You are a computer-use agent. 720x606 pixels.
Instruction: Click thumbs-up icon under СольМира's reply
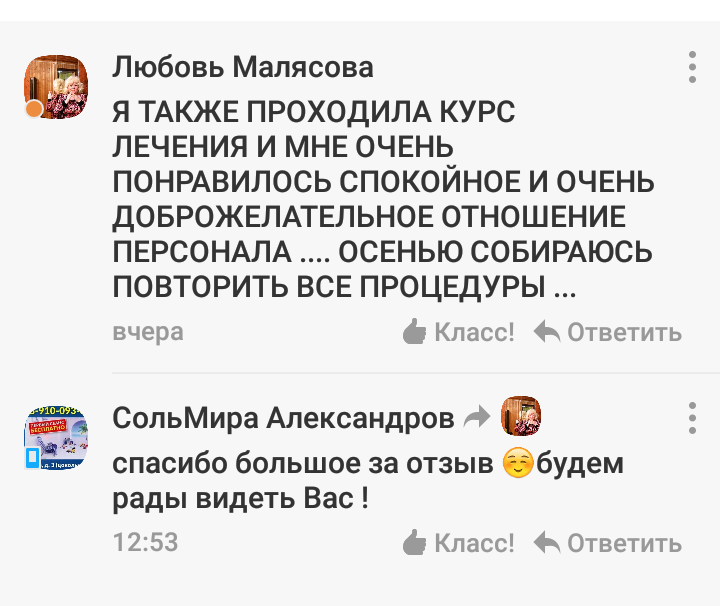tap(415, 543)
